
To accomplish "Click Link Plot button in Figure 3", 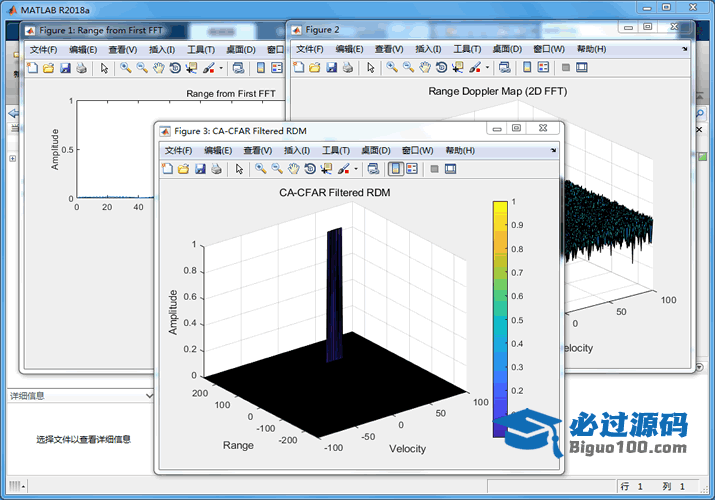I will (x=372, y=169).
